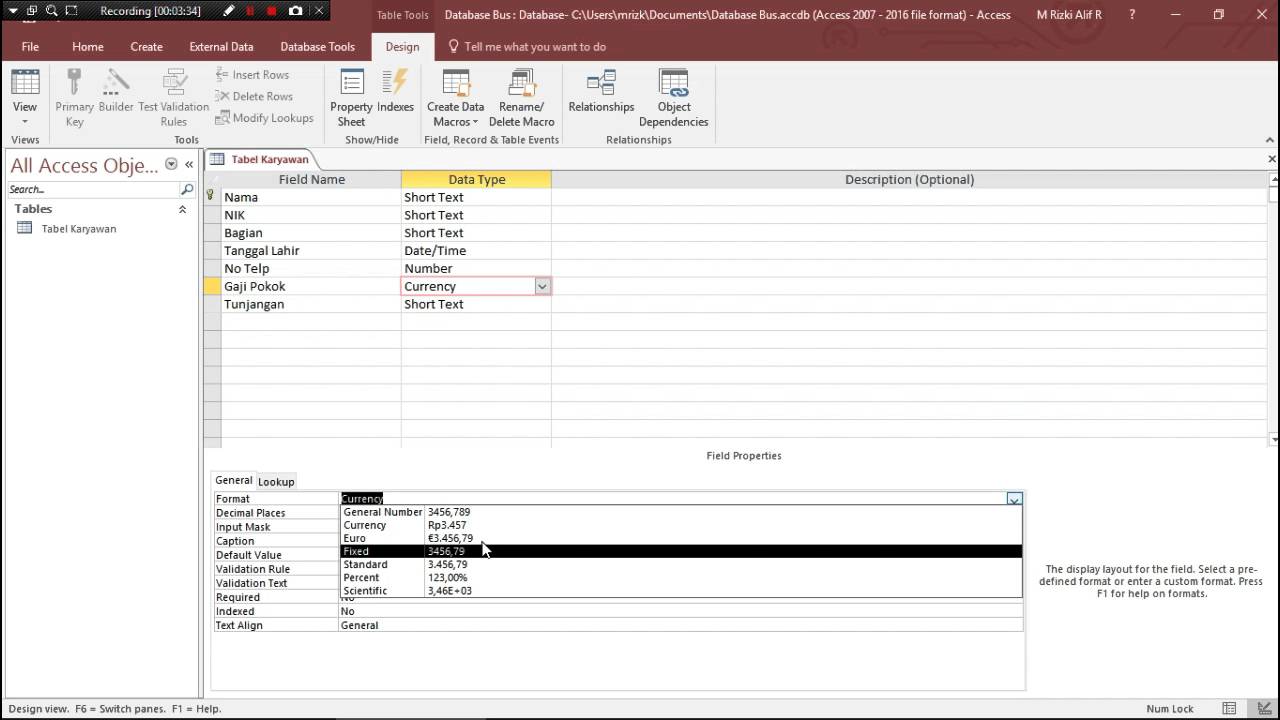Toggle the Format property dropdown arrow
Viewport: 1280px width, 720px height.
[x=1014, y=499]
